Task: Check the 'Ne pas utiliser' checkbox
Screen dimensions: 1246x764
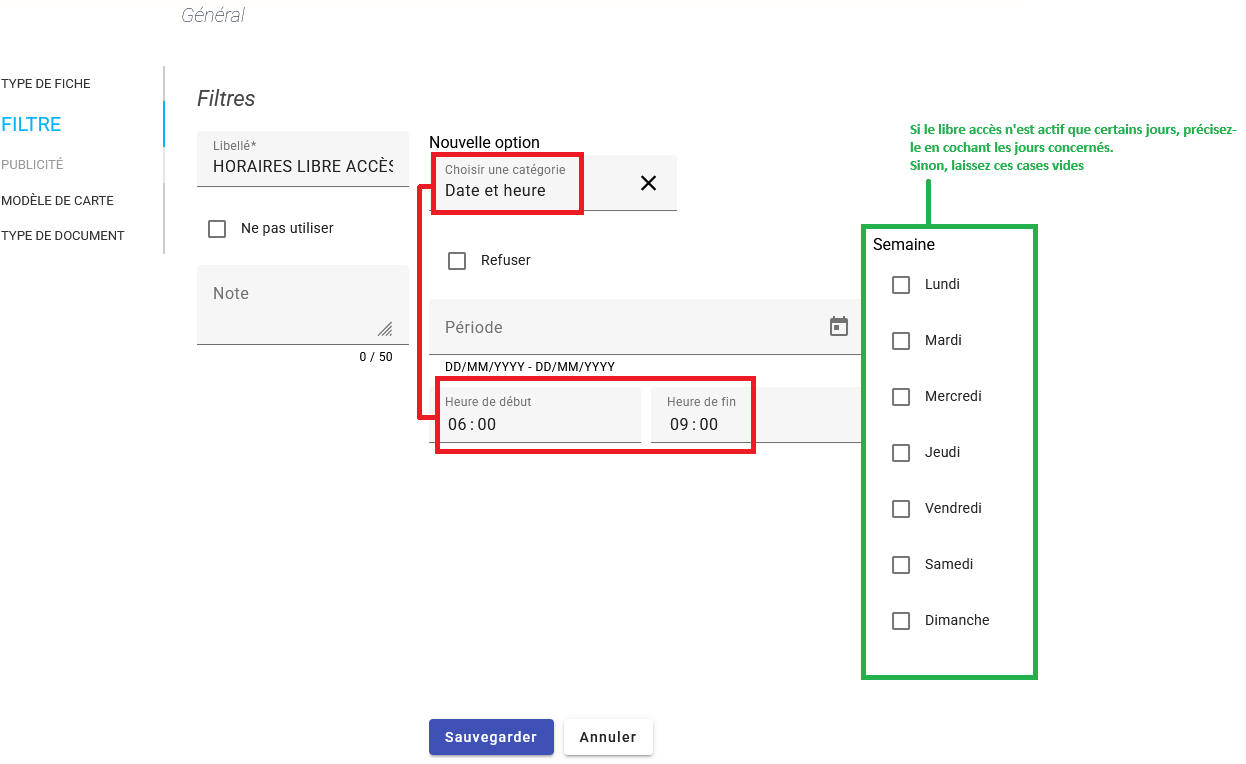Action: [217, 229]
